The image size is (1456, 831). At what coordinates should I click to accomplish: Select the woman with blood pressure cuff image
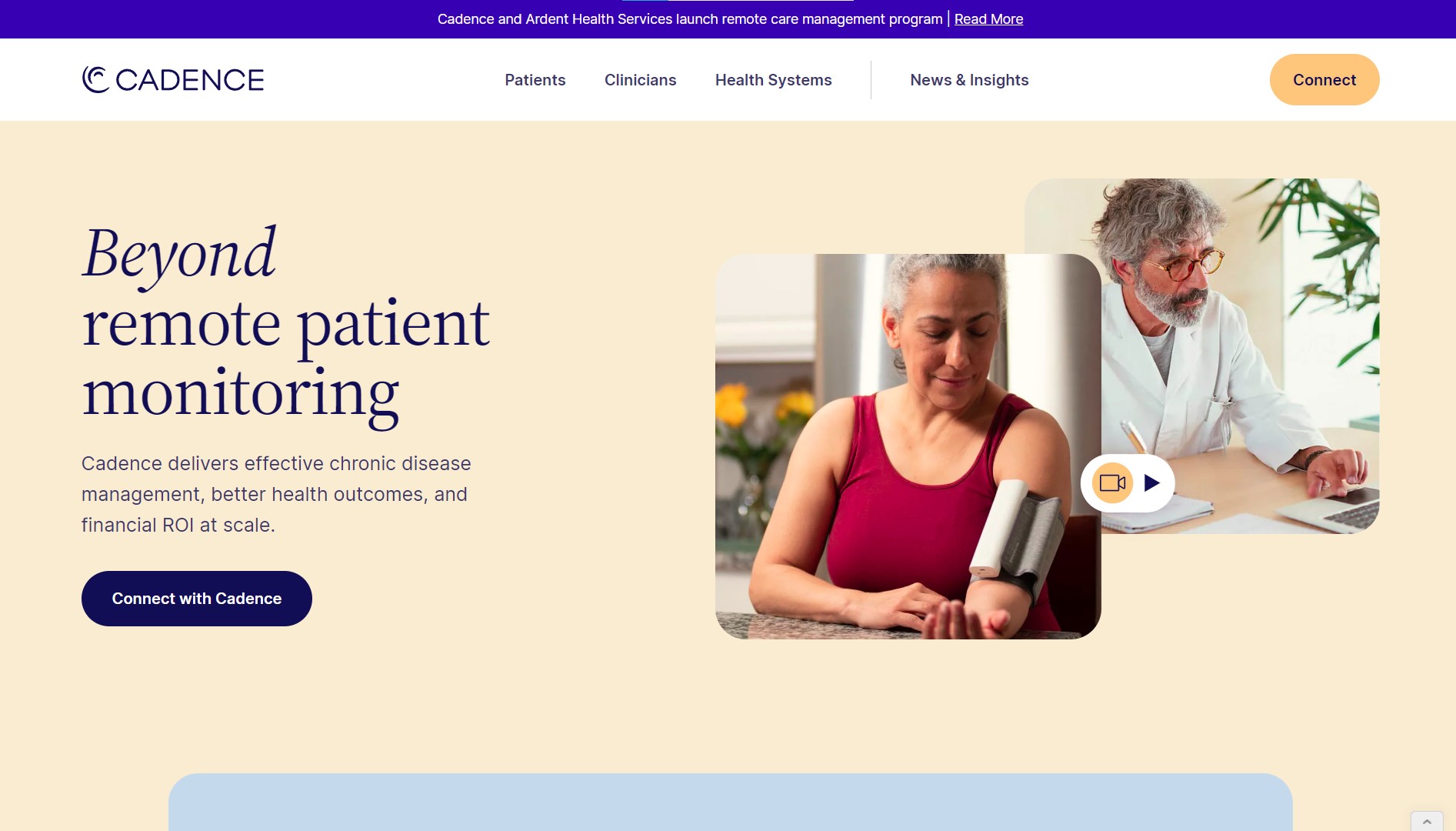(x=908, y=446)
